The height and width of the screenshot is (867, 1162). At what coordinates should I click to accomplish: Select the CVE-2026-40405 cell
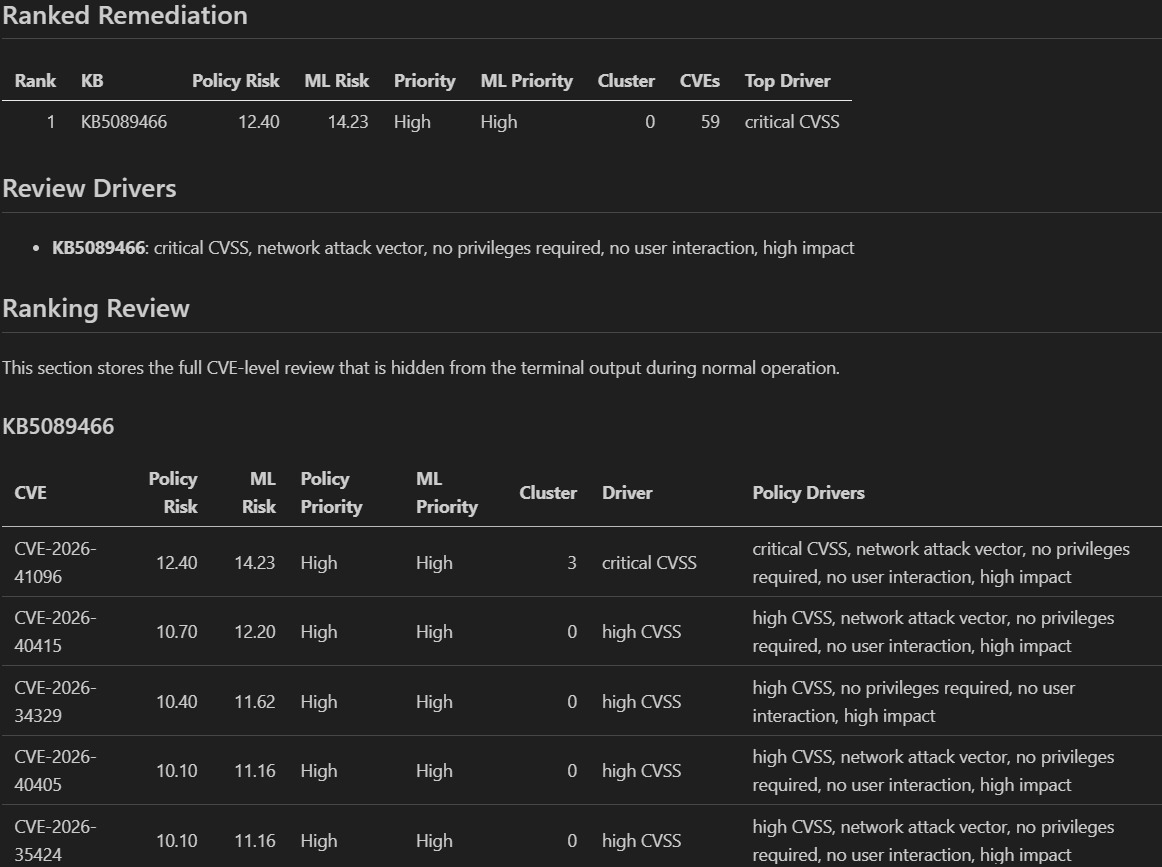coord(56,771)
